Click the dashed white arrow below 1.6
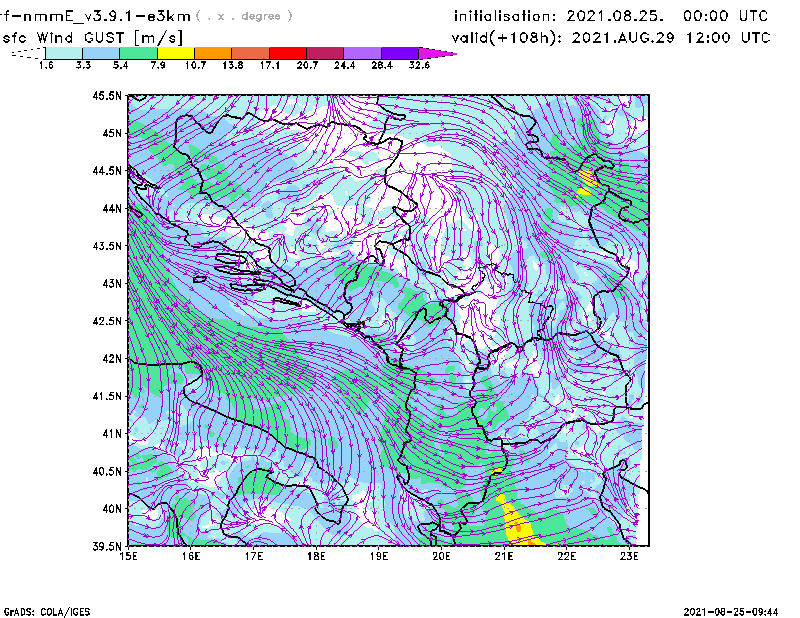This screenshot has height=618, width=800. point(28,53)
